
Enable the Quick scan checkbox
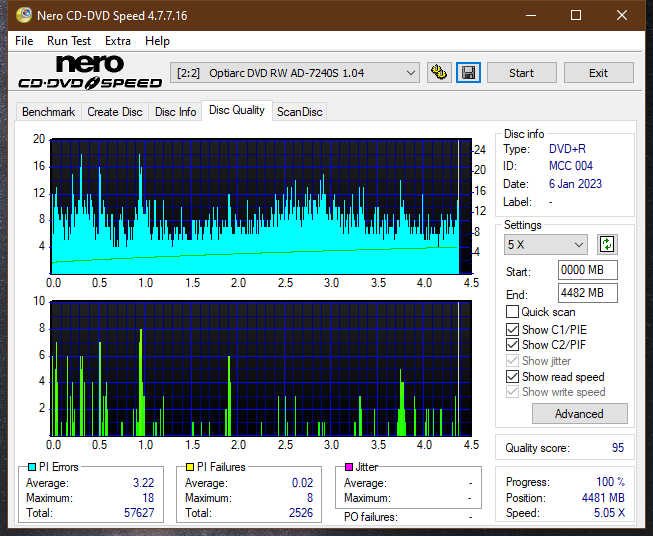pos(512,312)
